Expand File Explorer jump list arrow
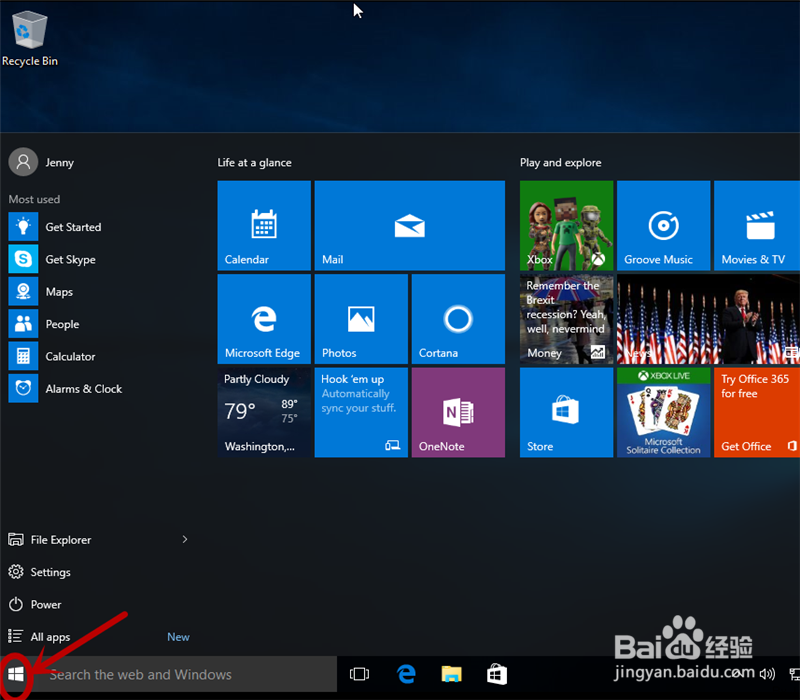The width and height of the screenshot is (800, 700). click(x=185, y=539)
